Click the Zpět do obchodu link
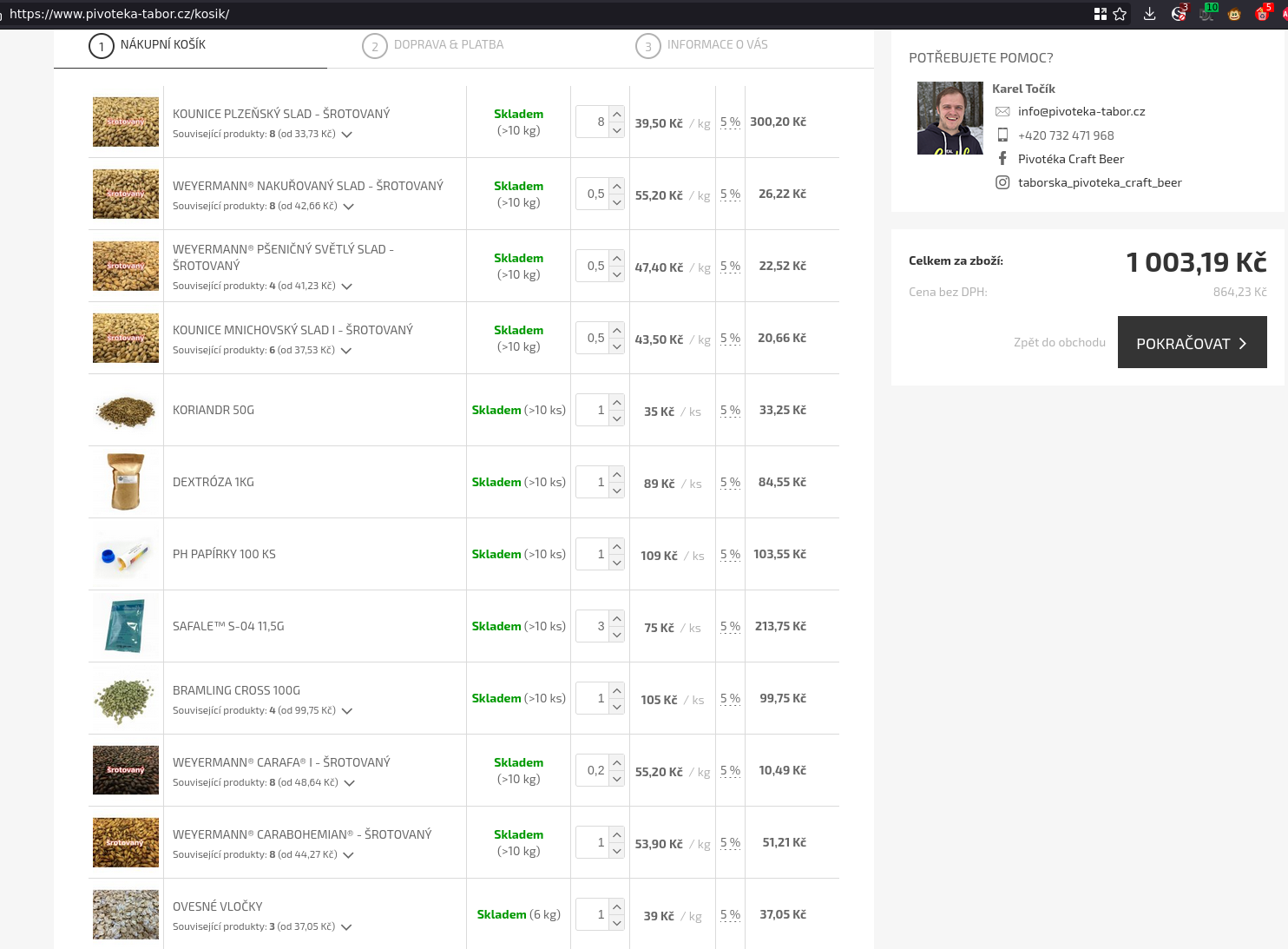This screenshot has height=949, width=1288. tap(1059, 343)
